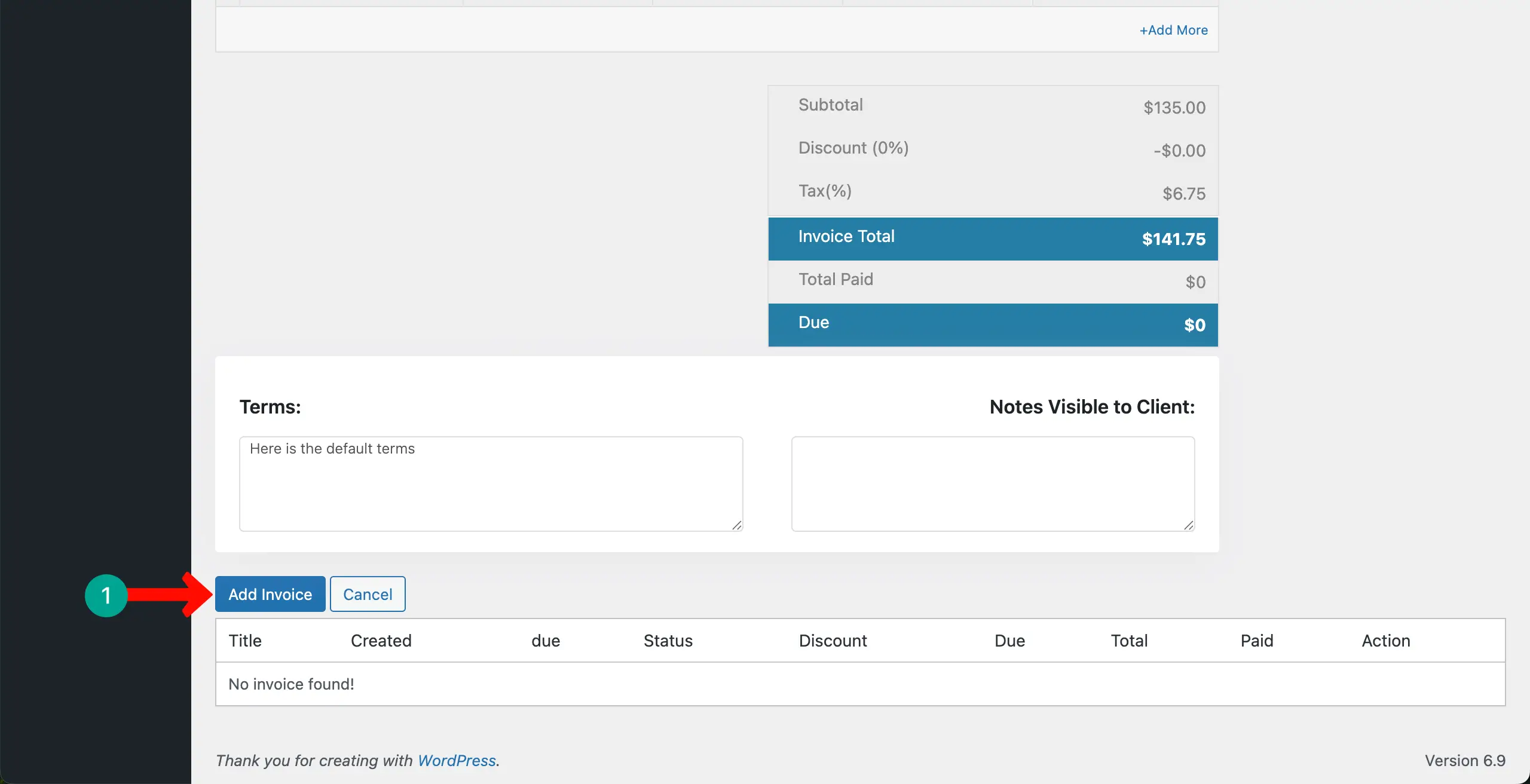
Task: Click the "No invoice found!" table row
Action: coord(292,684)
